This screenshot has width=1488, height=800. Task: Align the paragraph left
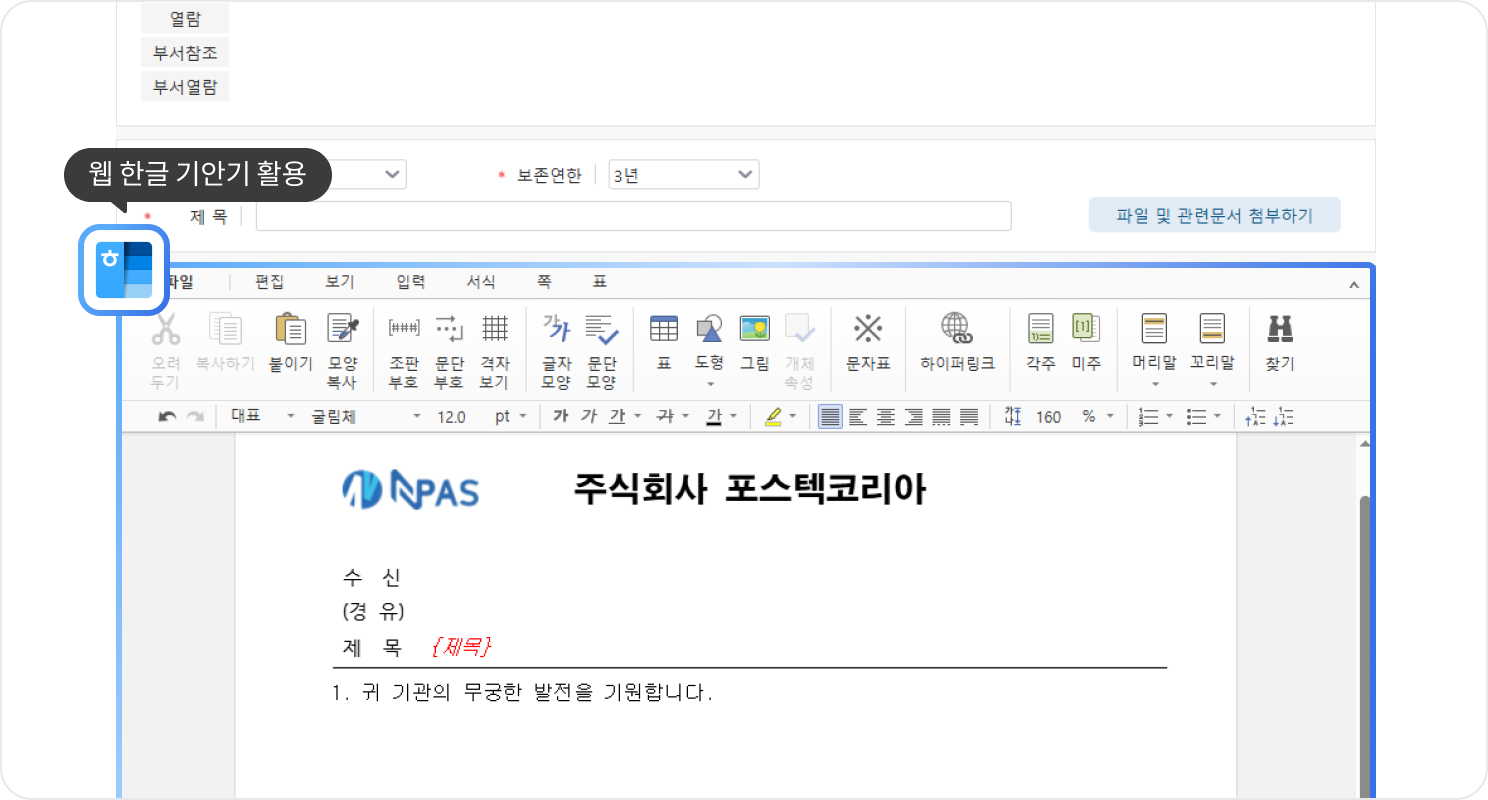click(x=858, y=417)
